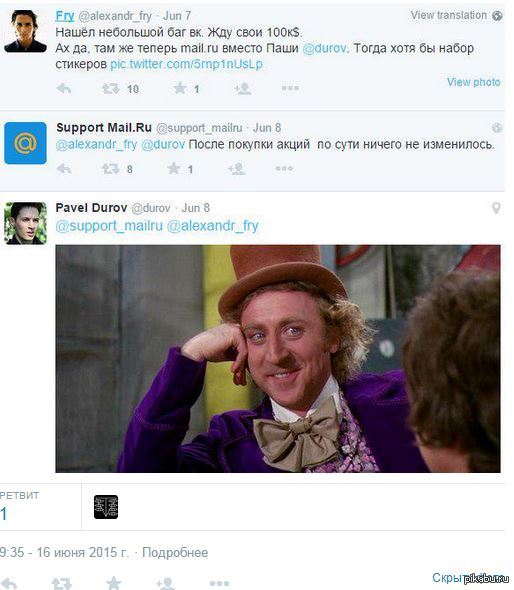Open more options on Support Mail.Ru tweet
The image size is (514, 590).
(x=284, y=168)
